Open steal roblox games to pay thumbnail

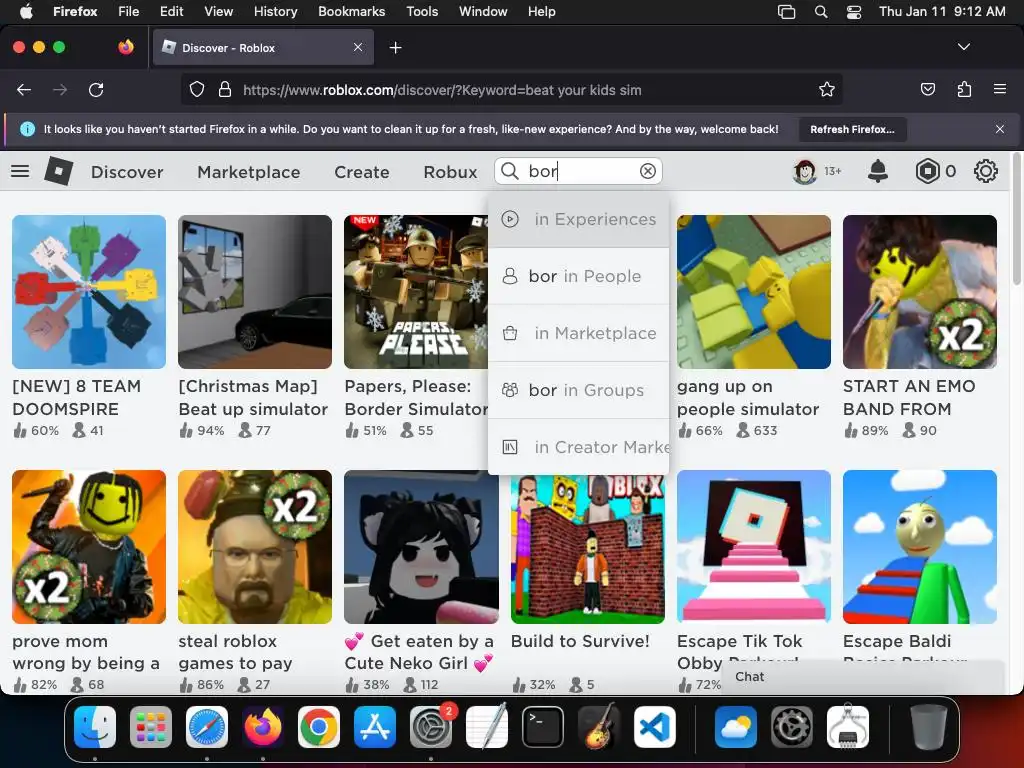pyautogui.click(x=255, y=547)
